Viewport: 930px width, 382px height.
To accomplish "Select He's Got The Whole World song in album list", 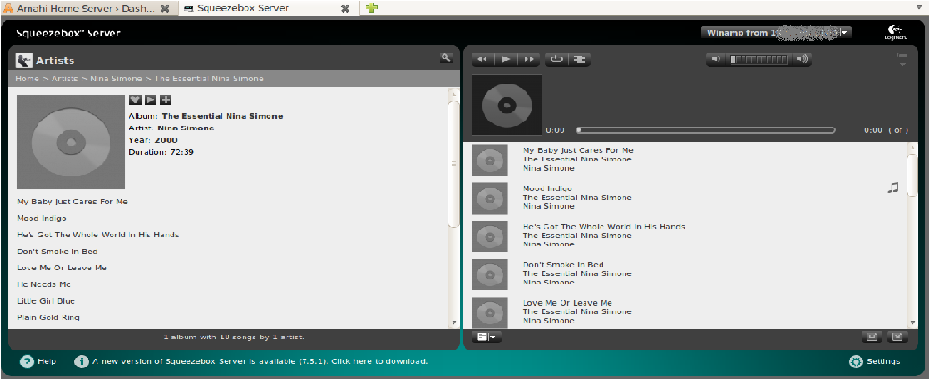I will pyautogui.click(x=98, y=235).
